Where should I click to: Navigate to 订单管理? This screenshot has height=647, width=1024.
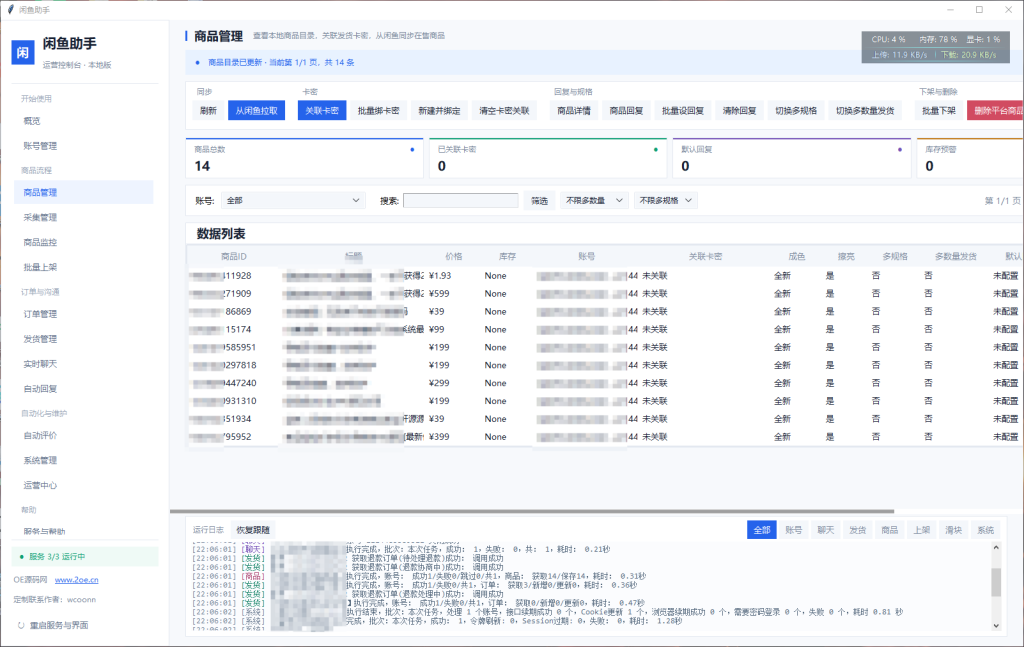pyautogui.click(x=84, y=314)
